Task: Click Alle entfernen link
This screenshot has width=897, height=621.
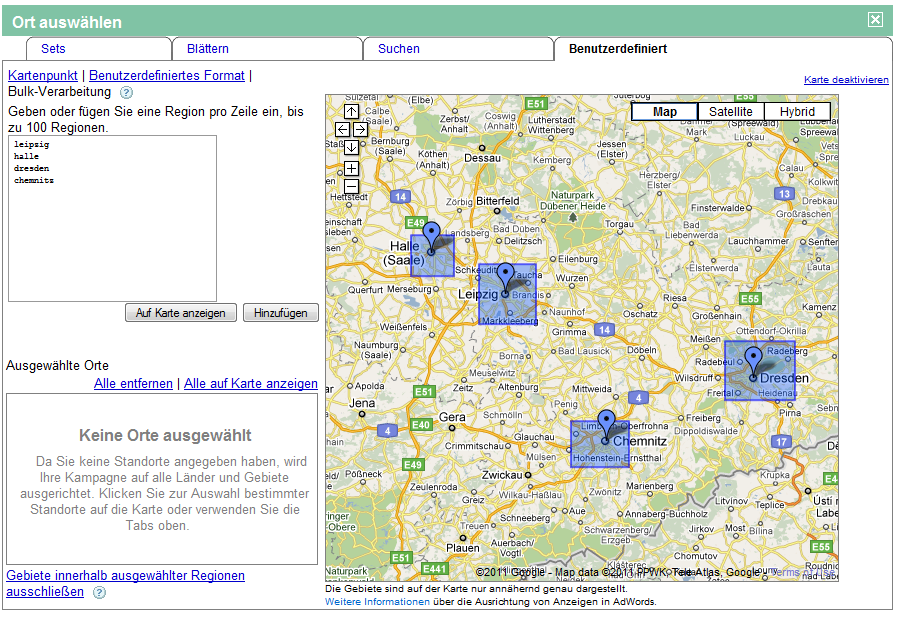Action: [x=133, y=384]
